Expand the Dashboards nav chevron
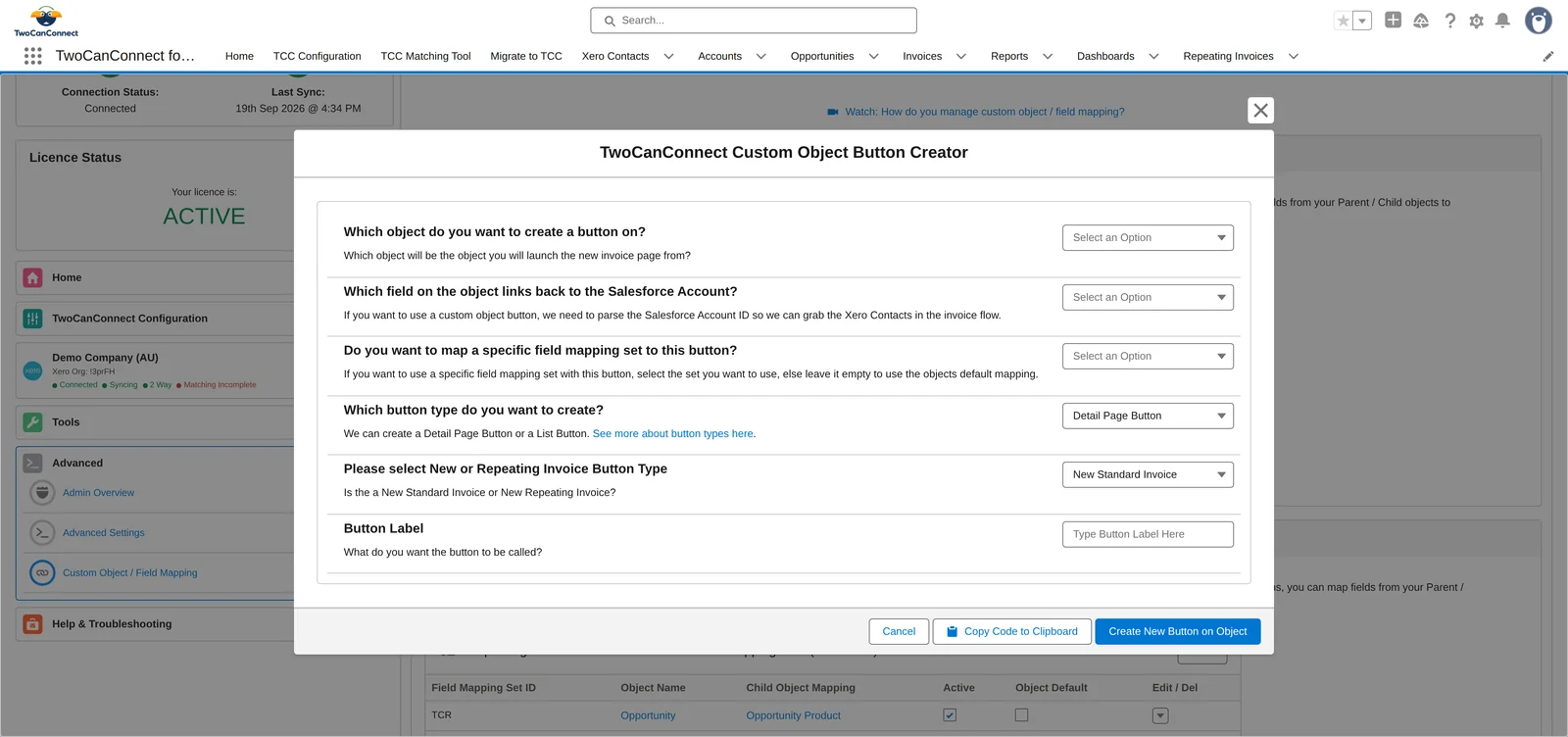Image resolution: width=1568 pixels, height=737 pixels. [x=1154, y=57]
